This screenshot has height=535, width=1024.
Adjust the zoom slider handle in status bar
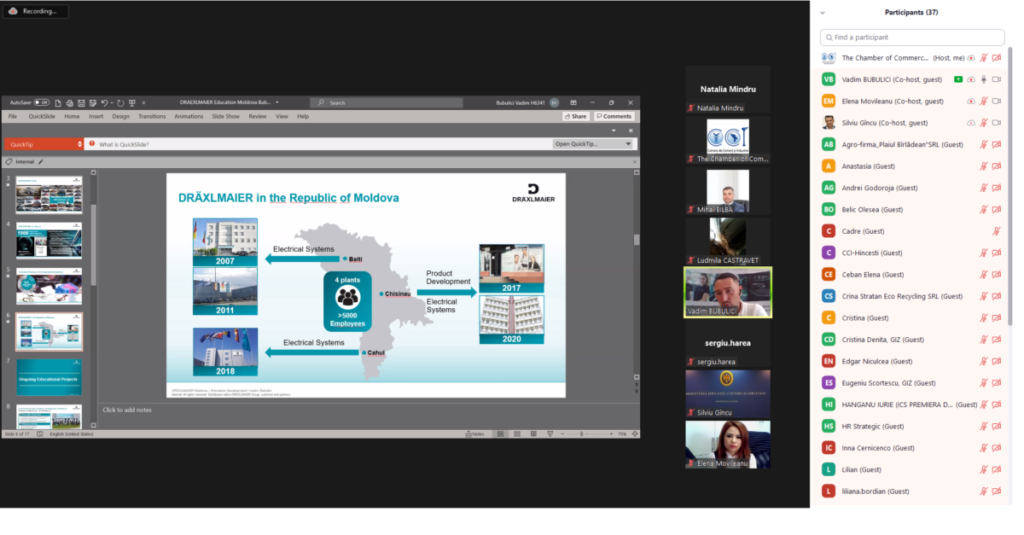point(582,434)
